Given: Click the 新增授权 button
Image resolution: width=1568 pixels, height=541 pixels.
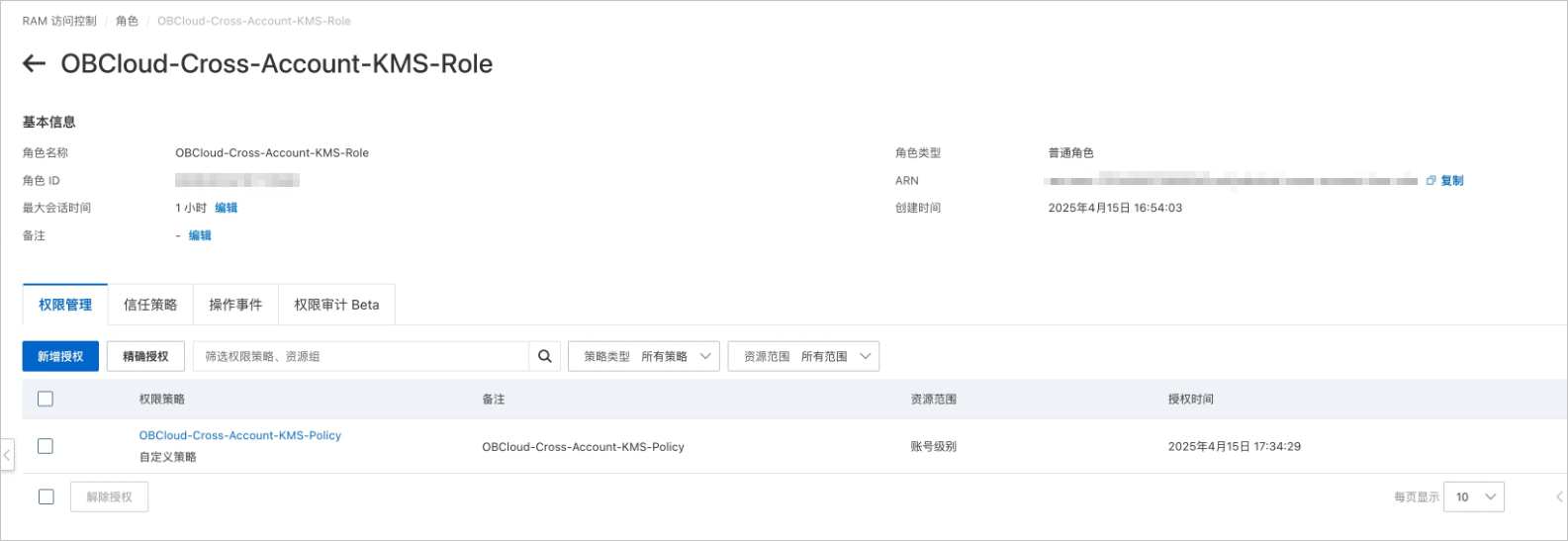Looking at the screenshot, I should click(60, 356).
